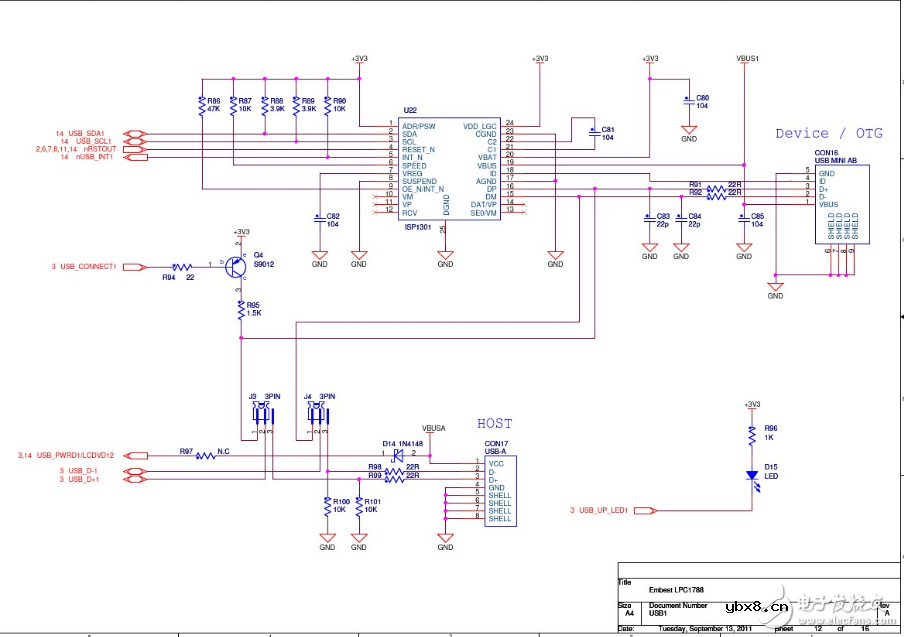Click the USB_UP_LED1 net port
The image size is (904, 637).
tap(603, 510)
